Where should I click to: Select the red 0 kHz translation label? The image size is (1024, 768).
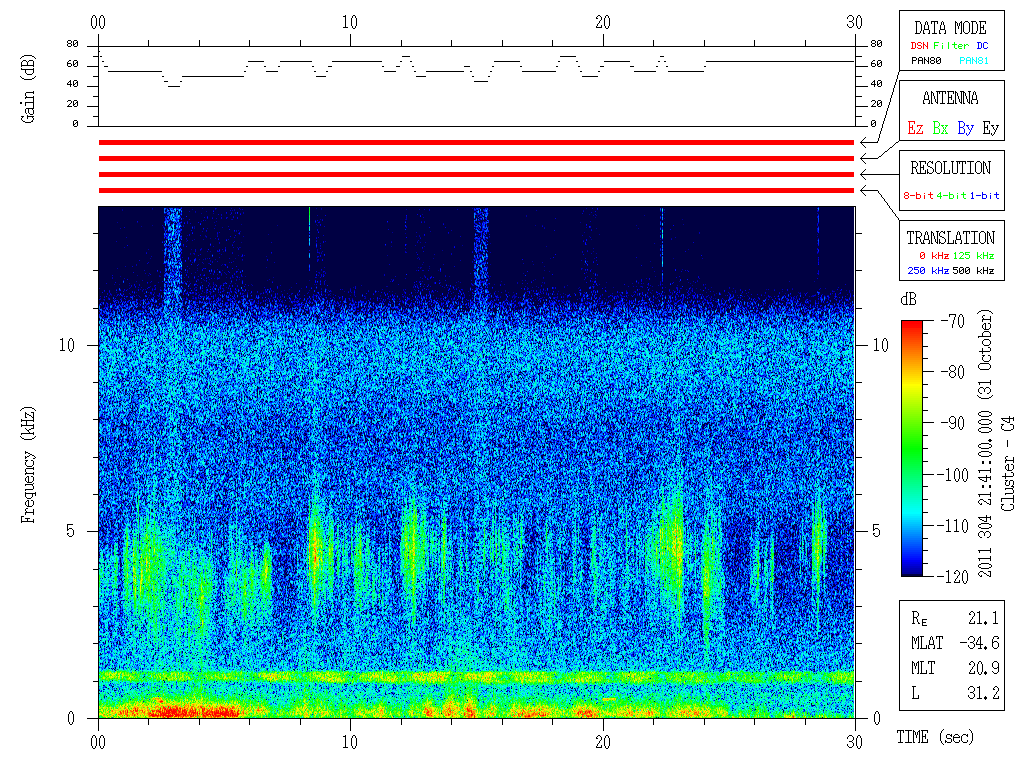(x=933, y=255)
